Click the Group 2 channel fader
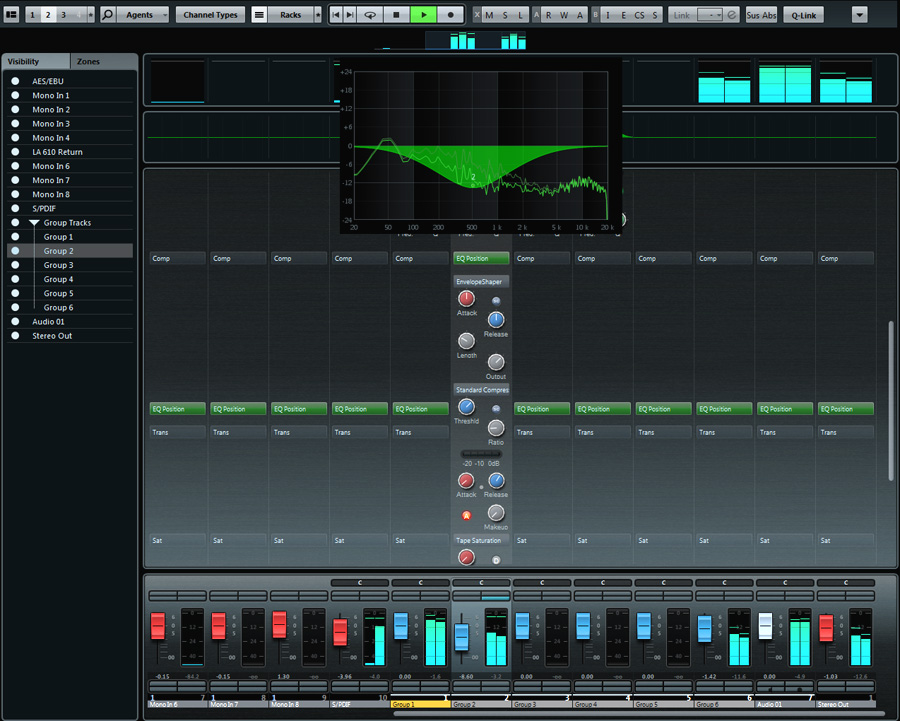This screenshot has width=900, height=721. pos(461,637)
